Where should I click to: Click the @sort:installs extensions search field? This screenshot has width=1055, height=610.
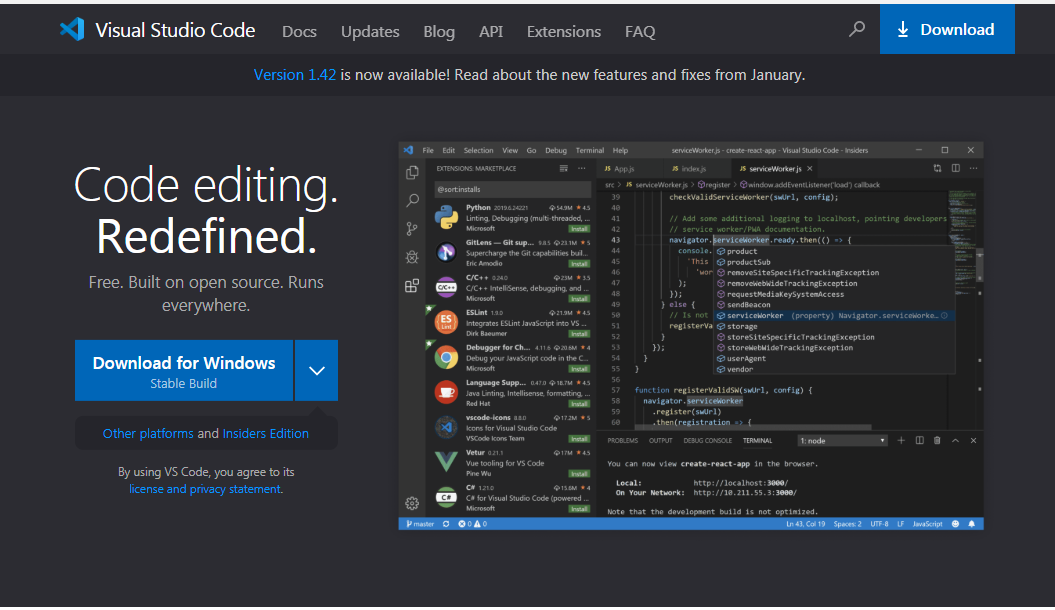coord(511,189)
